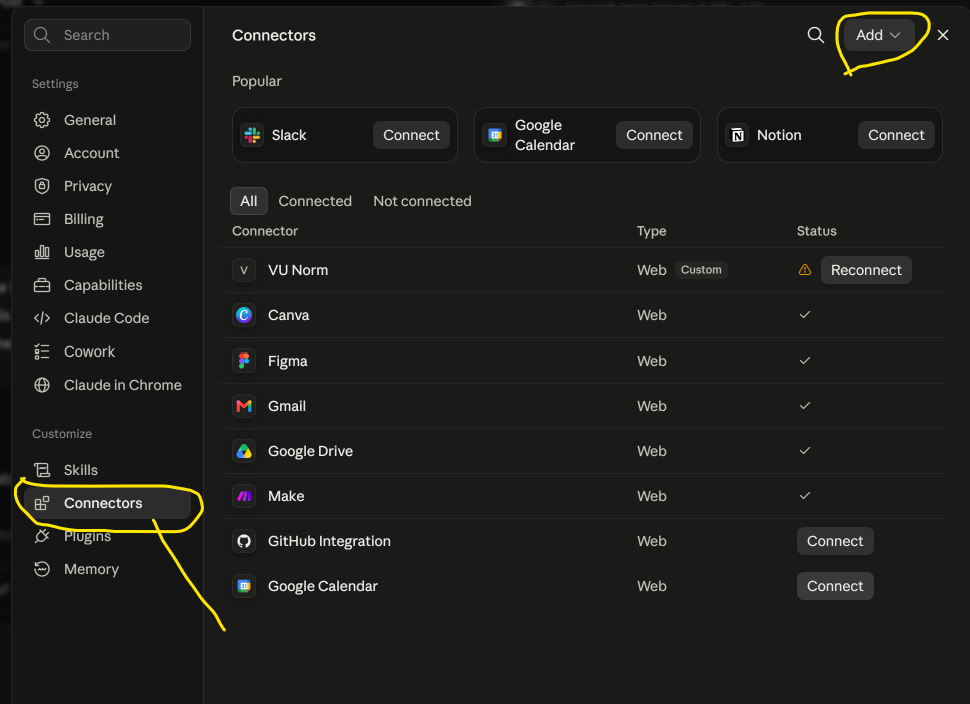This screenshot has width=970, height=704.
Task: Click the Canva connector name
Action: tap(288, 315)
